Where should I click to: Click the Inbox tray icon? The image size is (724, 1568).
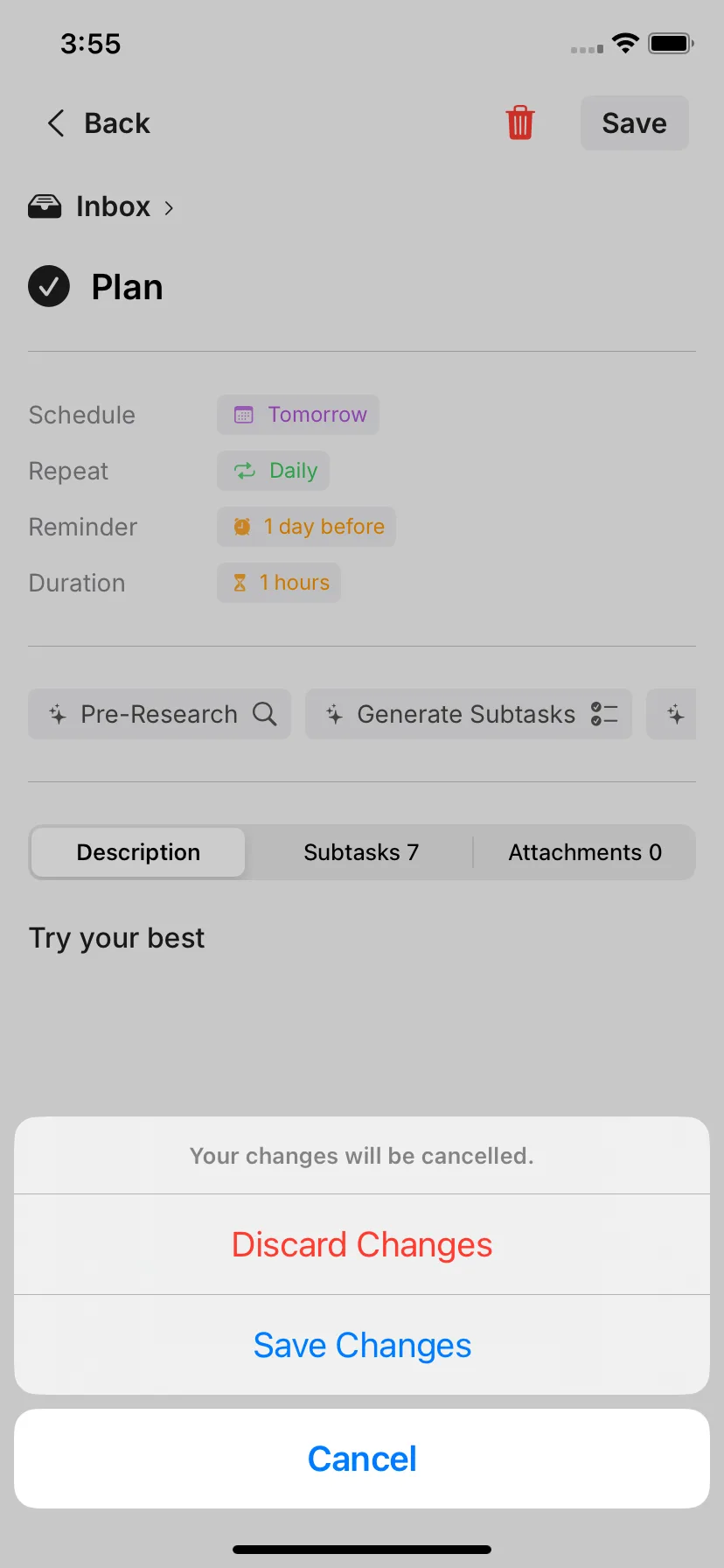(x=45, y=206)
